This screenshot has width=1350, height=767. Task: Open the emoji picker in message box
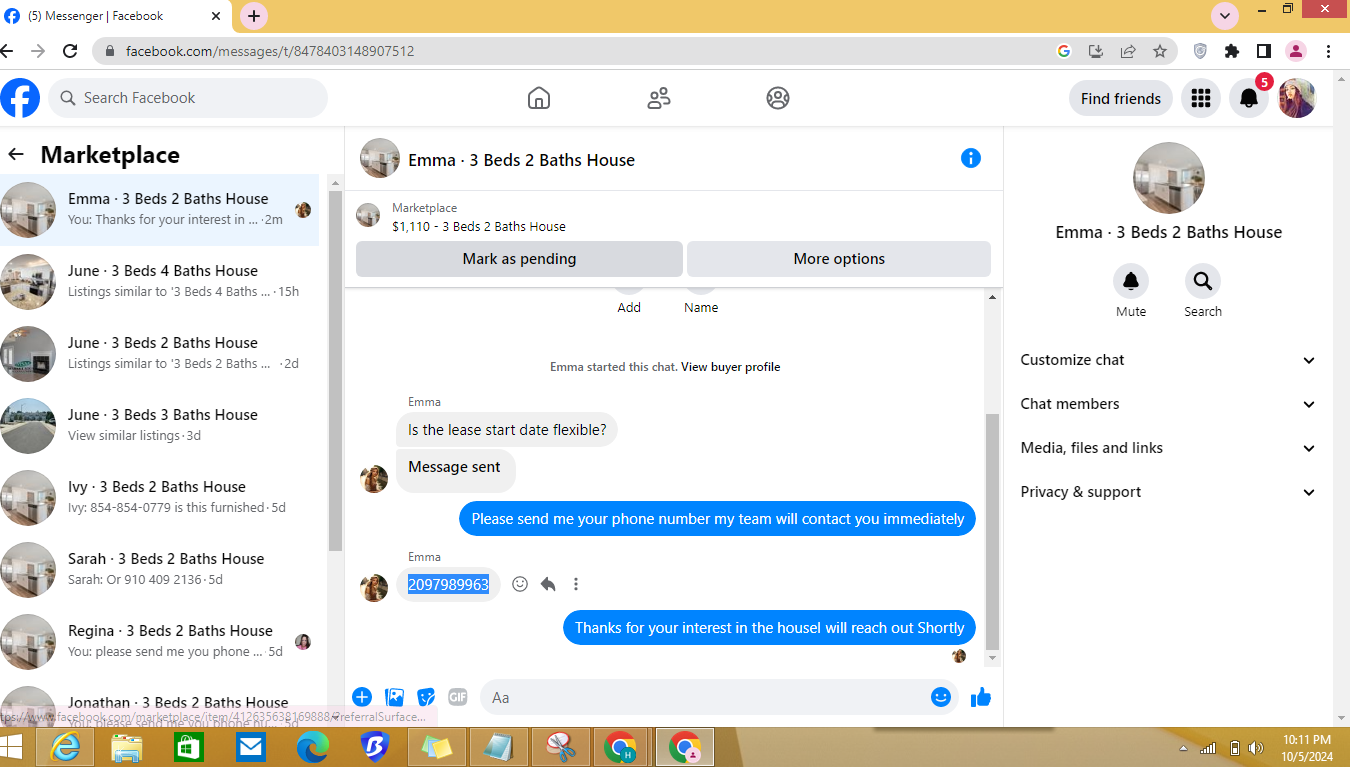pyautogui.click(x=941, y=697)
